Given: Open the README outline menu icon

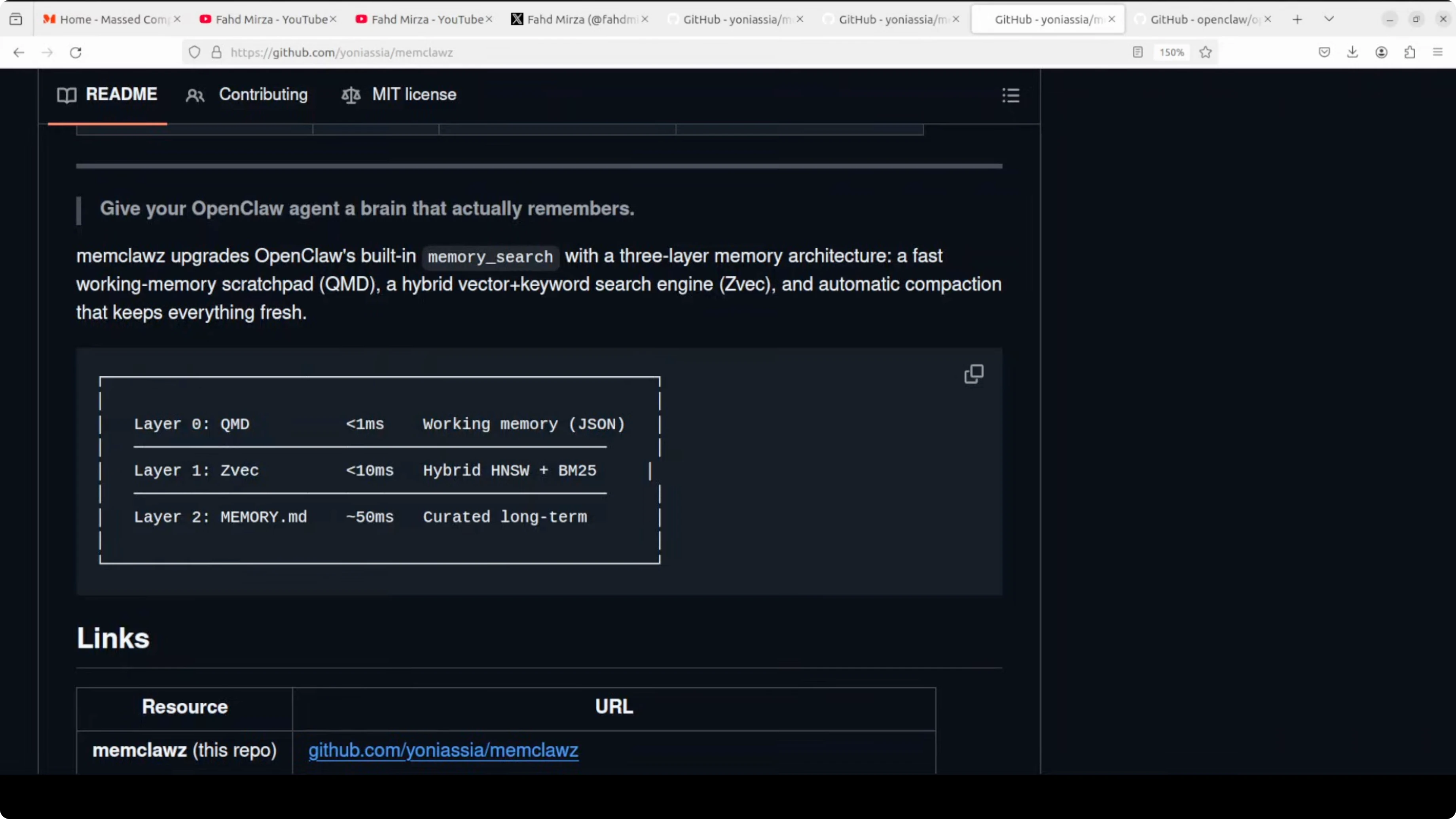Looking at the screenshot, I should [x=1010, y=95].
